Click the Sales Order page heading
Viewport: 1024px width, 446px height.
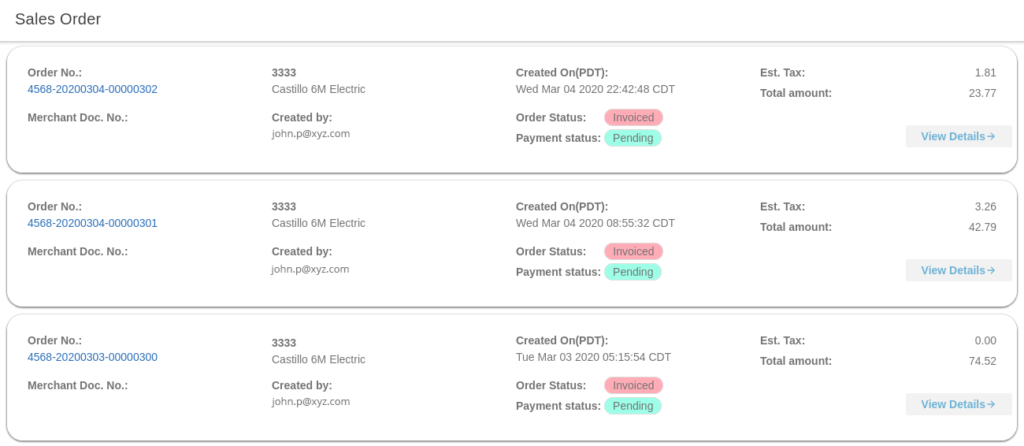(58, 19)
